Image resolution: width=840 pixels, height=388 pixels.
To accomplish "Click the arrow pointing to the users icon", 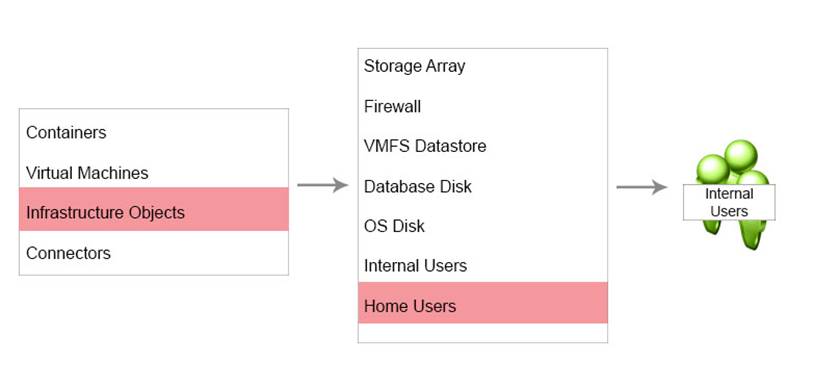I will click(641, 187).
